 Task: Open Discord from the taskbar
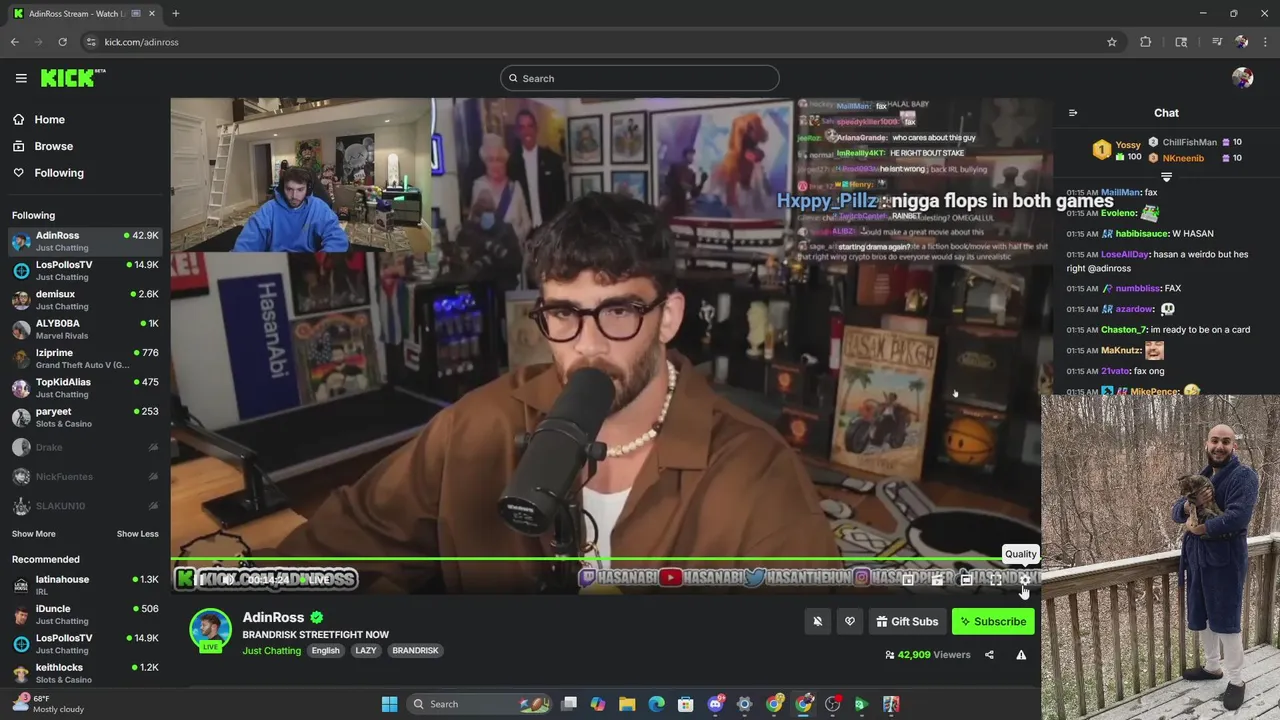[x=715, y=704]
